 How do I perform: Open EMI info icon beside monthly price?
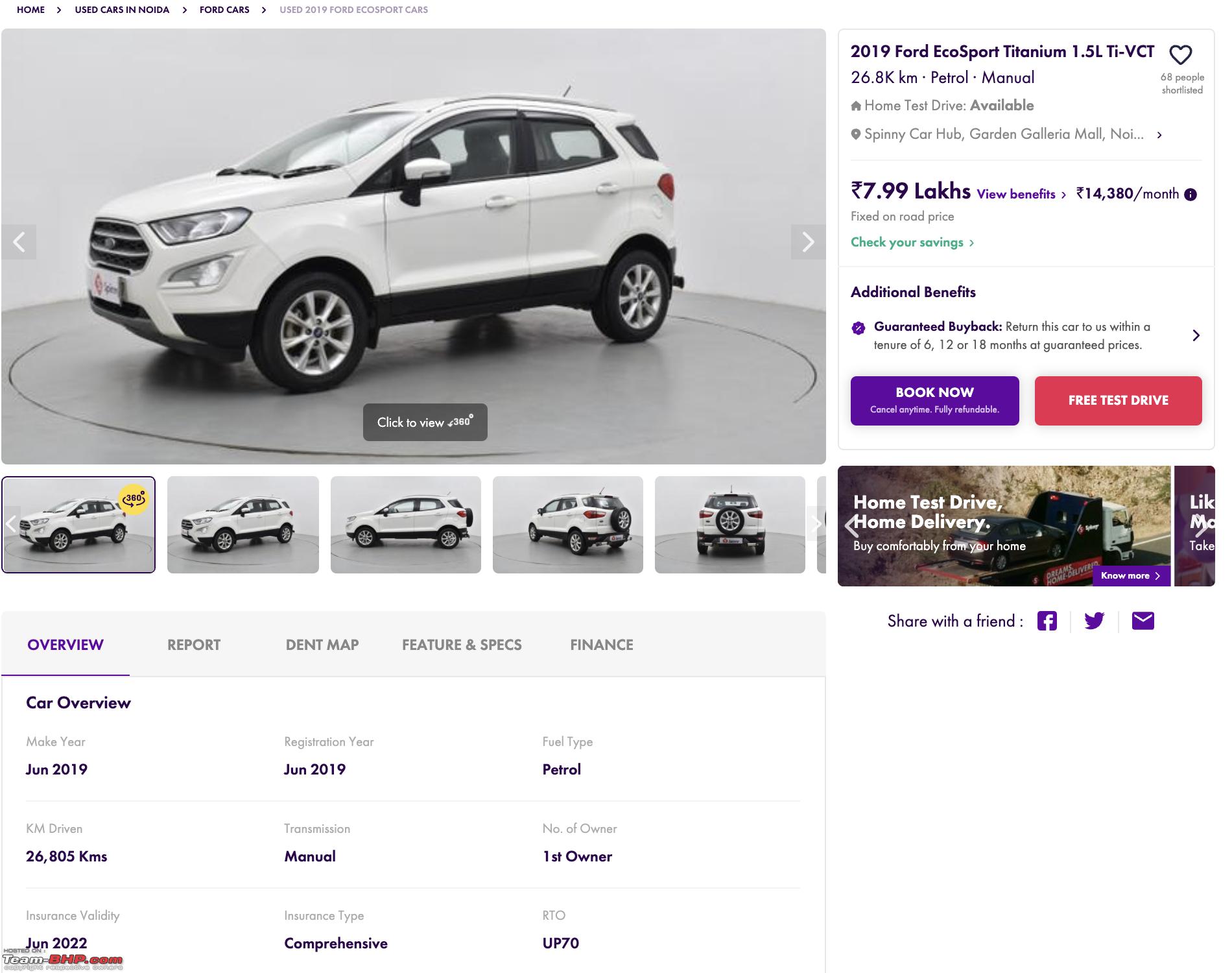[1191, 195]
